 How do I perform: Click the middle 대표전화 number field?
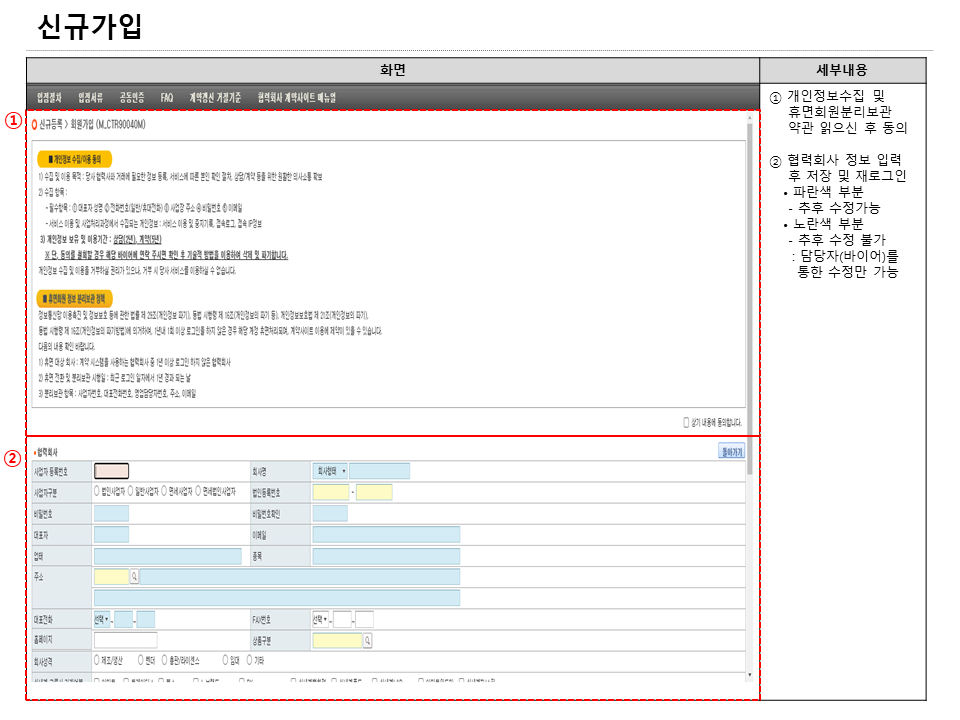click(124, 620)
